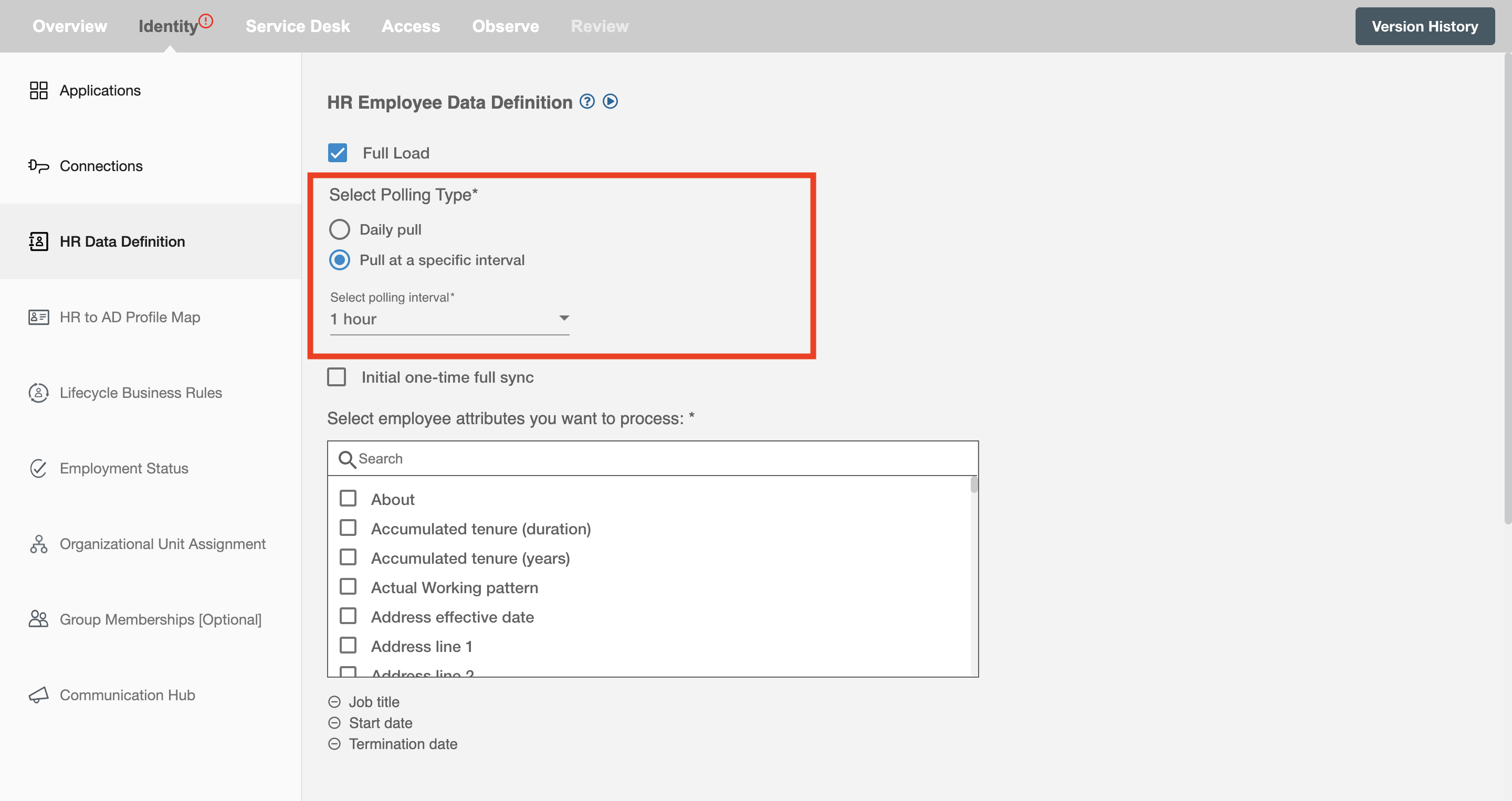Click the play button next to HR Employee Data Definition
This screenshot has width=1512, height=801.
coord(611,101)
